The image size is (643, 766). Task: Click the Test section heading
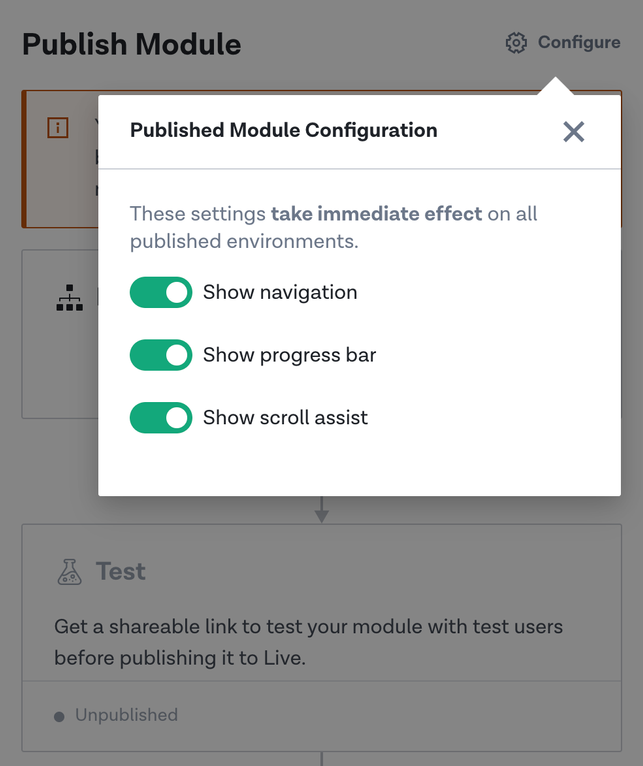pos(121,571)
